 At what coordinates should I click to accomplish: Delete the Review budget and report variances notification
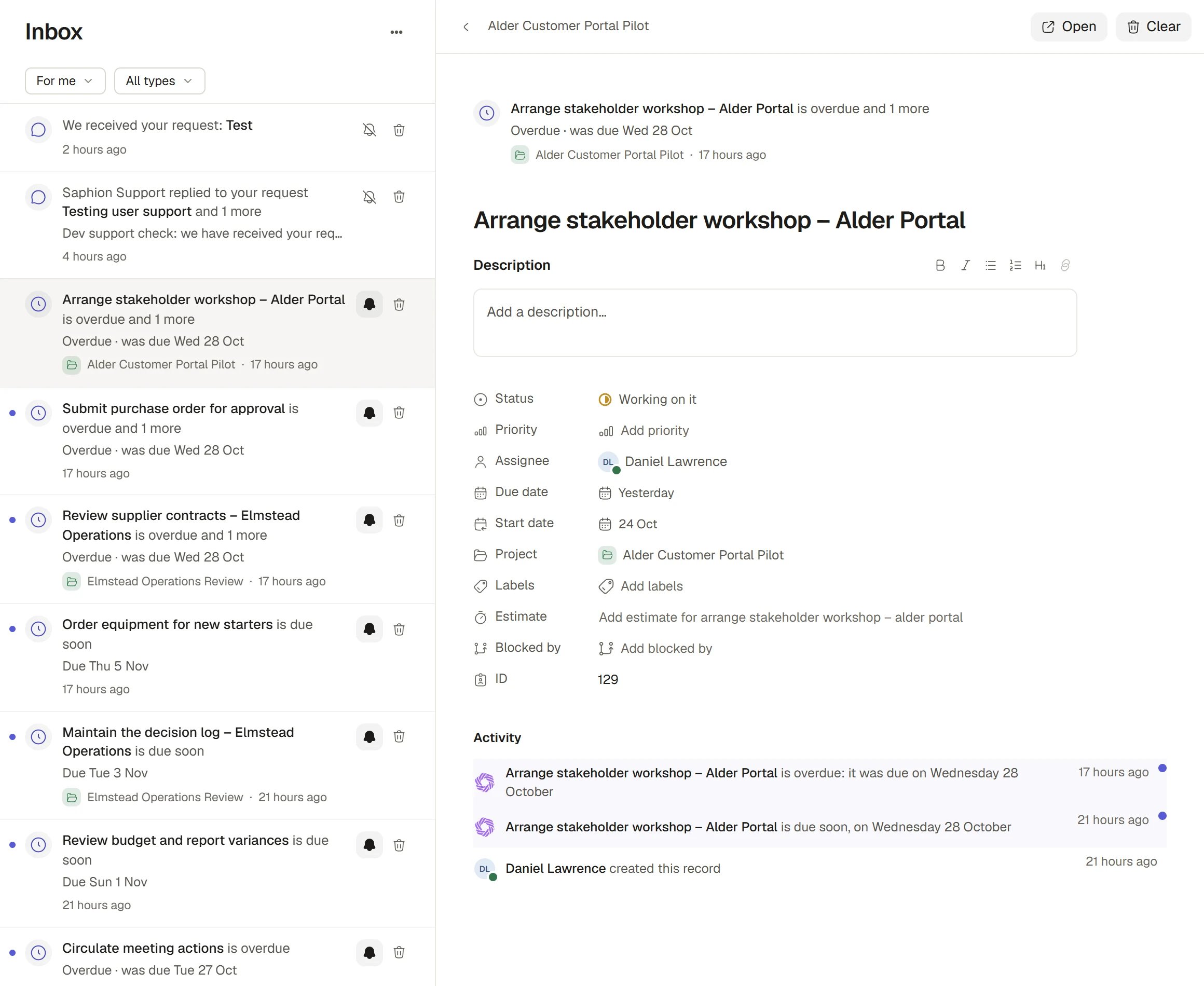(399, 844)
